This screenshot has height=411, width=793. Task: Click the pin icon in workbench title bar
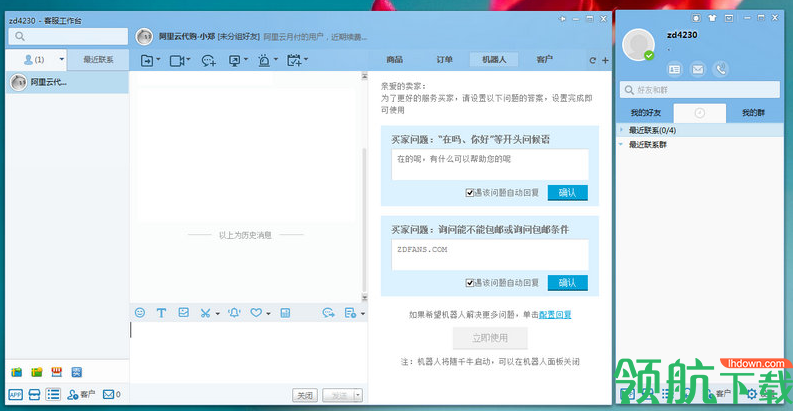click(x=562, y=19)
